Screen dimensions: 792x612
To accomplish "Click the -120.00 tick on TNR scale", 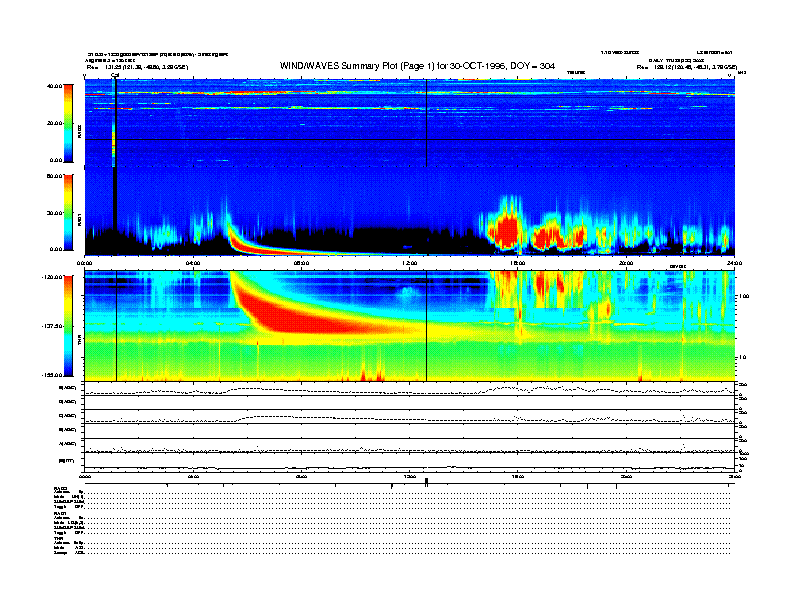I will [48, 277].
